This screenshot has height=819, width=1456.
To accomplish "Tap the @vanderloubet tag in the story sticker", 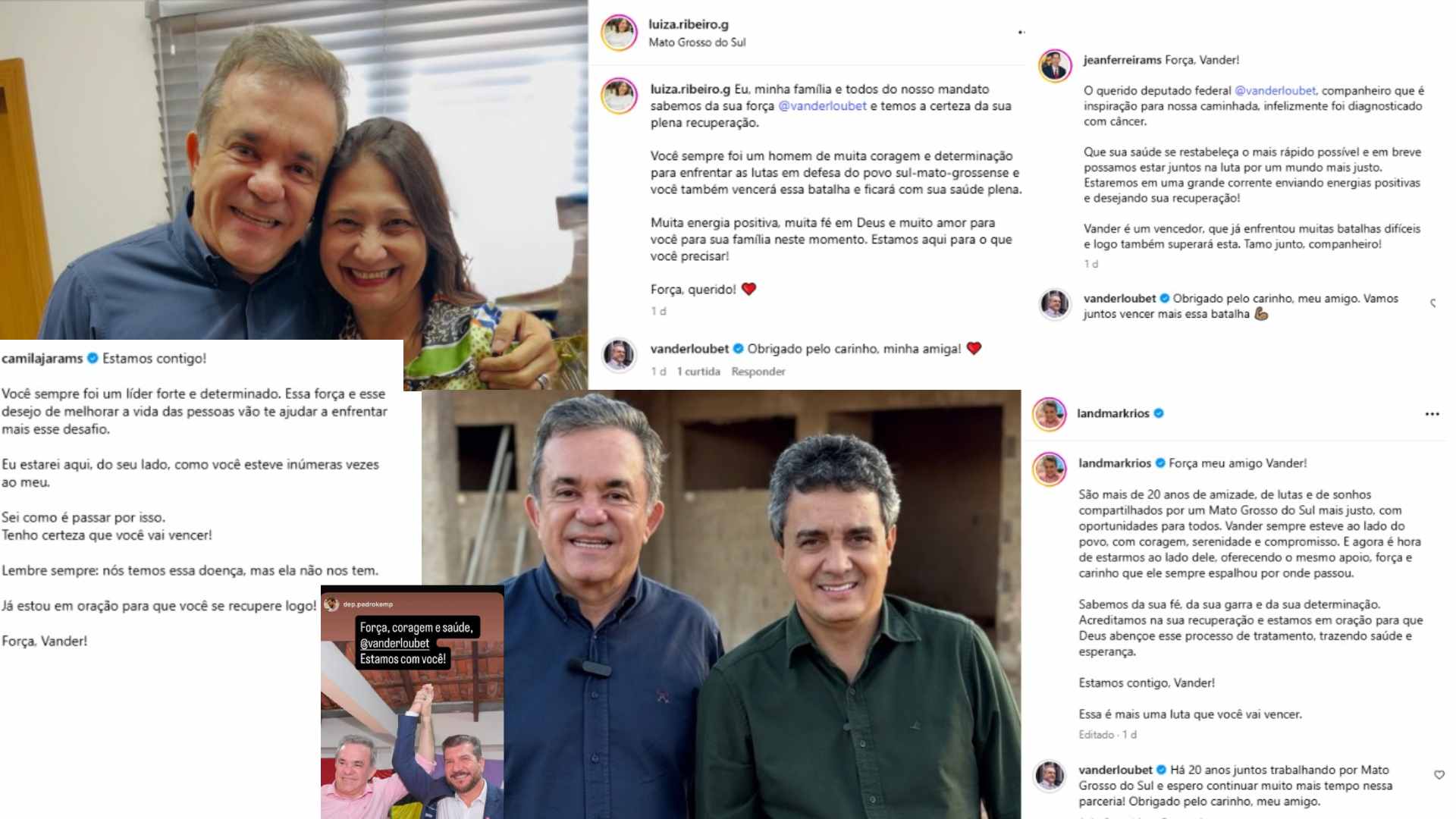I will pyautogui.click(x=394, y=643).
